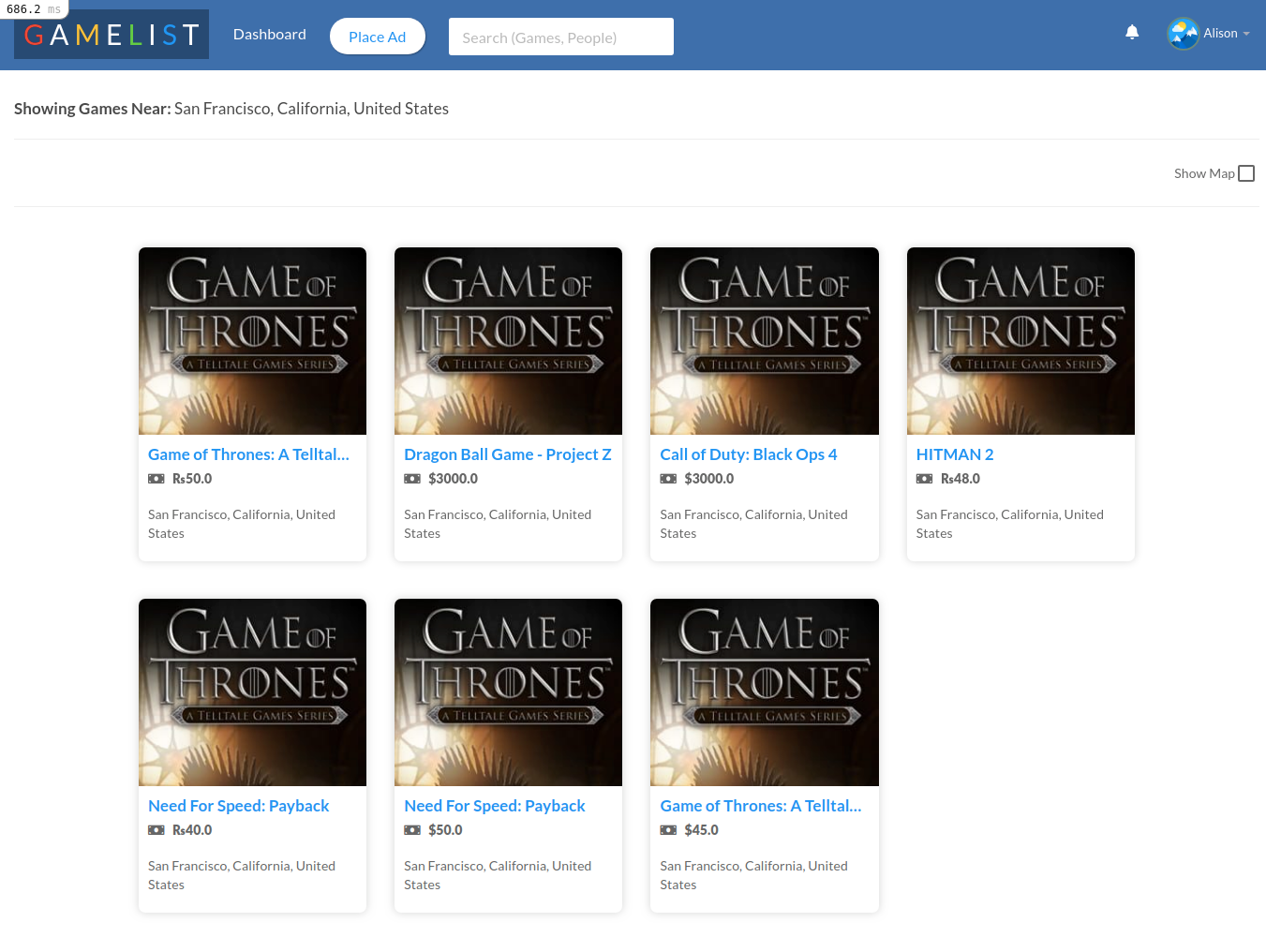1266x952 pixels.
Task: Open notifications bell icon
Action: pyautogui.click(x=1132, y=33)
